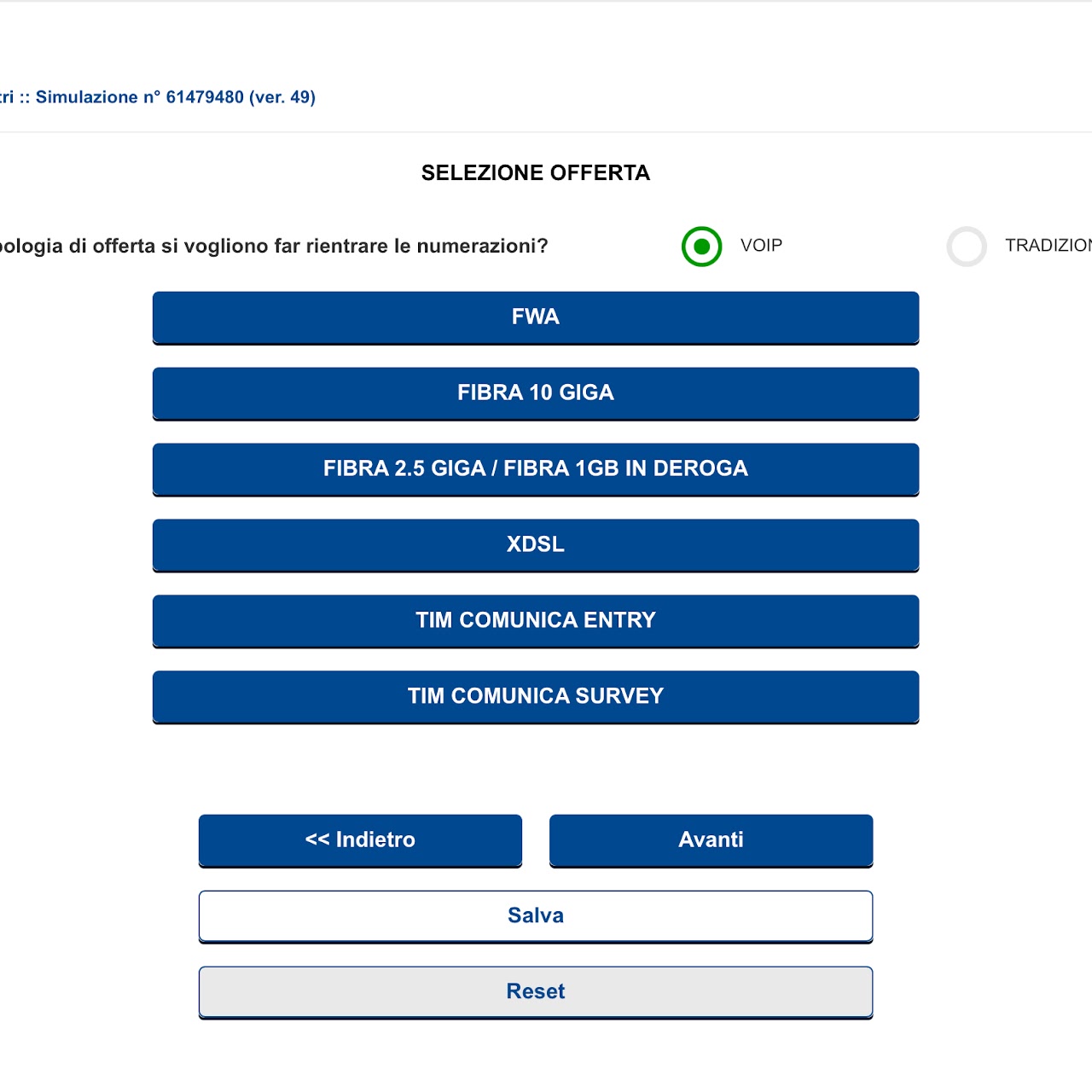Click the SELEZIONE OFFERTA heading
The width and height of the screenshot is (1092, 1092).
pyautogui.click(x=535, y=173)
